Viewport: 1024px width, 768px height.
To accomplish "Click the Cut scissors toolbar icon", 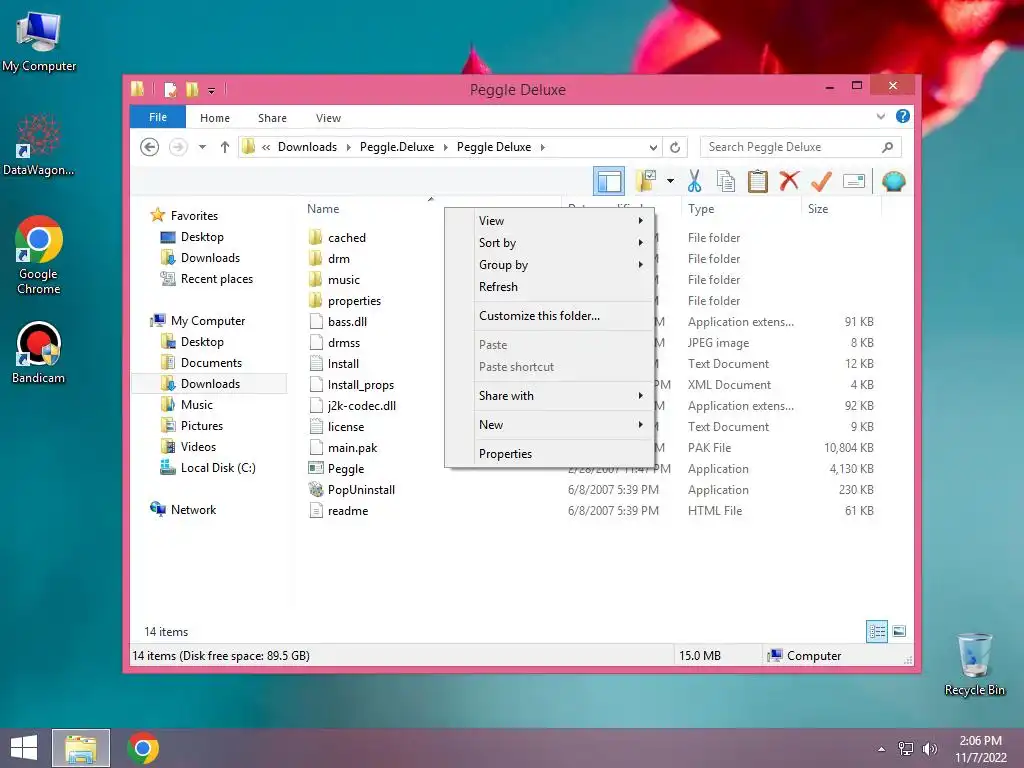I will click(694, 181).
